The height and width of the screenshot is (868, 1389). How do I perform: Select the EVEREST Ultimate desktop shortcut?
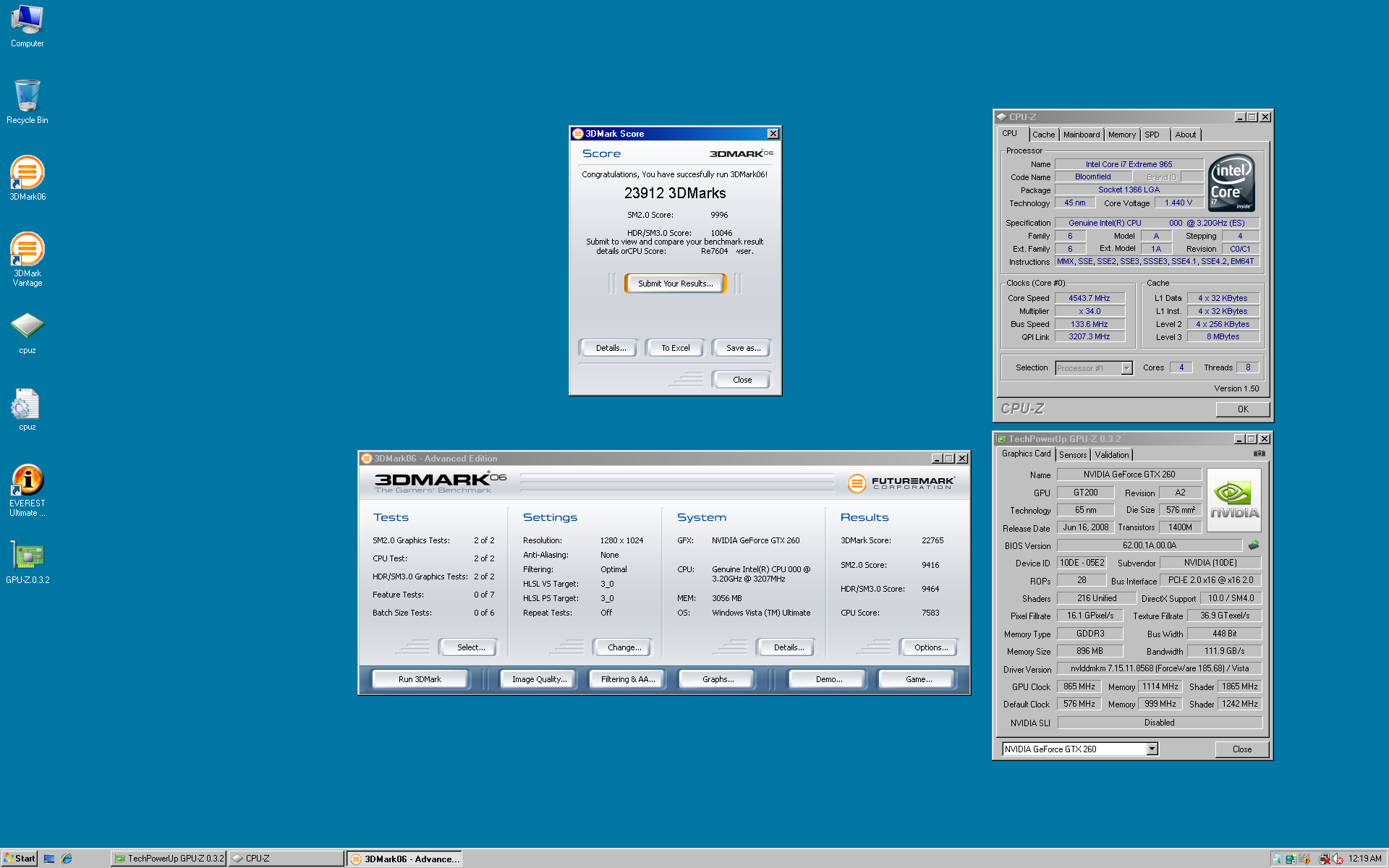pos(27,490)
